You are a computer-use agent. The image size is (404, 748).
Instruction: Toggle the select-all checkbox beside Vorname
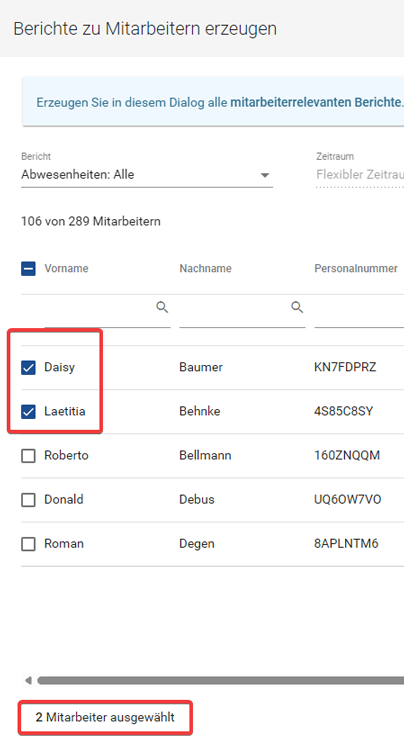tap(28, 269)
